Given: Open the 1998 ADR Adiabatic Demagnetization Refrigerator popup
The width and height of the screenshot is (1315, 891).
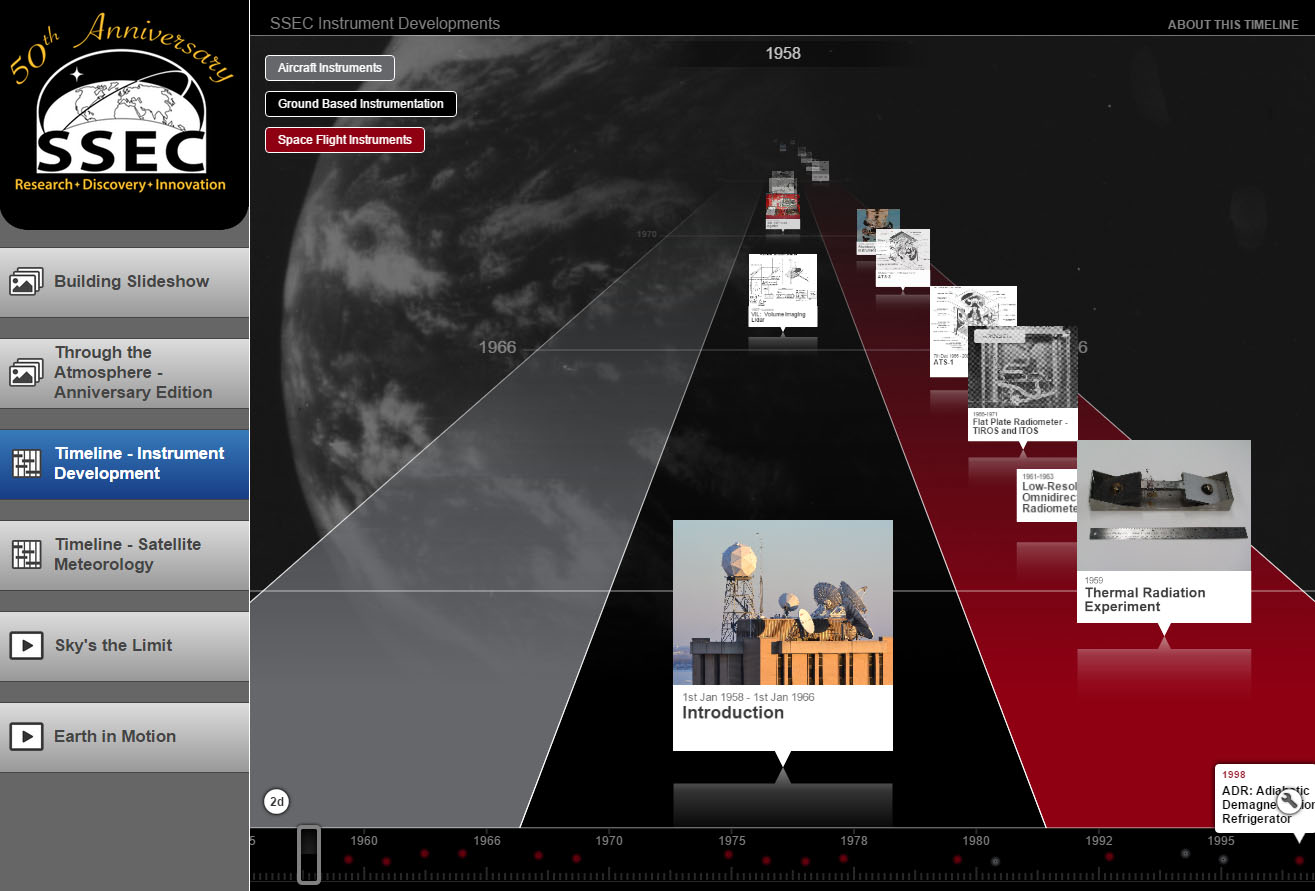Looking at the screenshot, I should (x=1264, y=798).
